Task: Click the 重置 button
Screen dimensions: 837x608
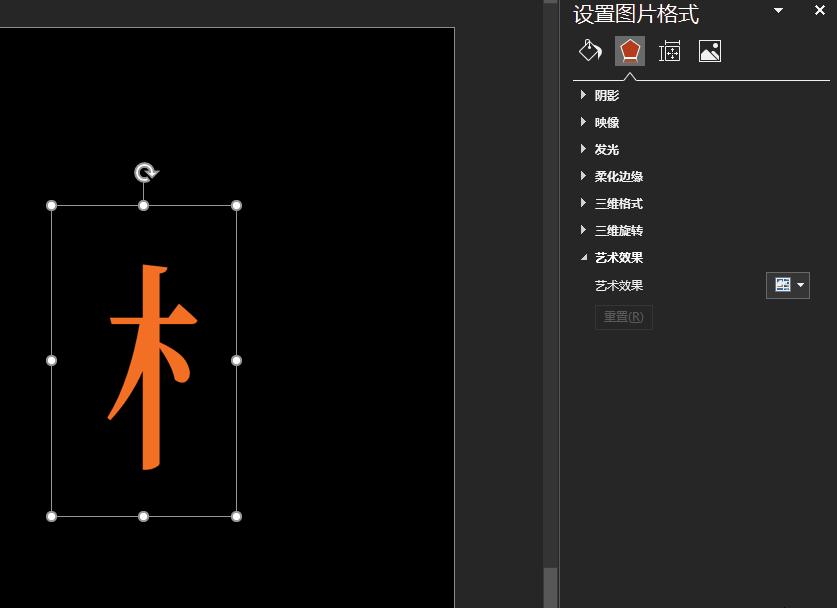Action: click(623, 316)
